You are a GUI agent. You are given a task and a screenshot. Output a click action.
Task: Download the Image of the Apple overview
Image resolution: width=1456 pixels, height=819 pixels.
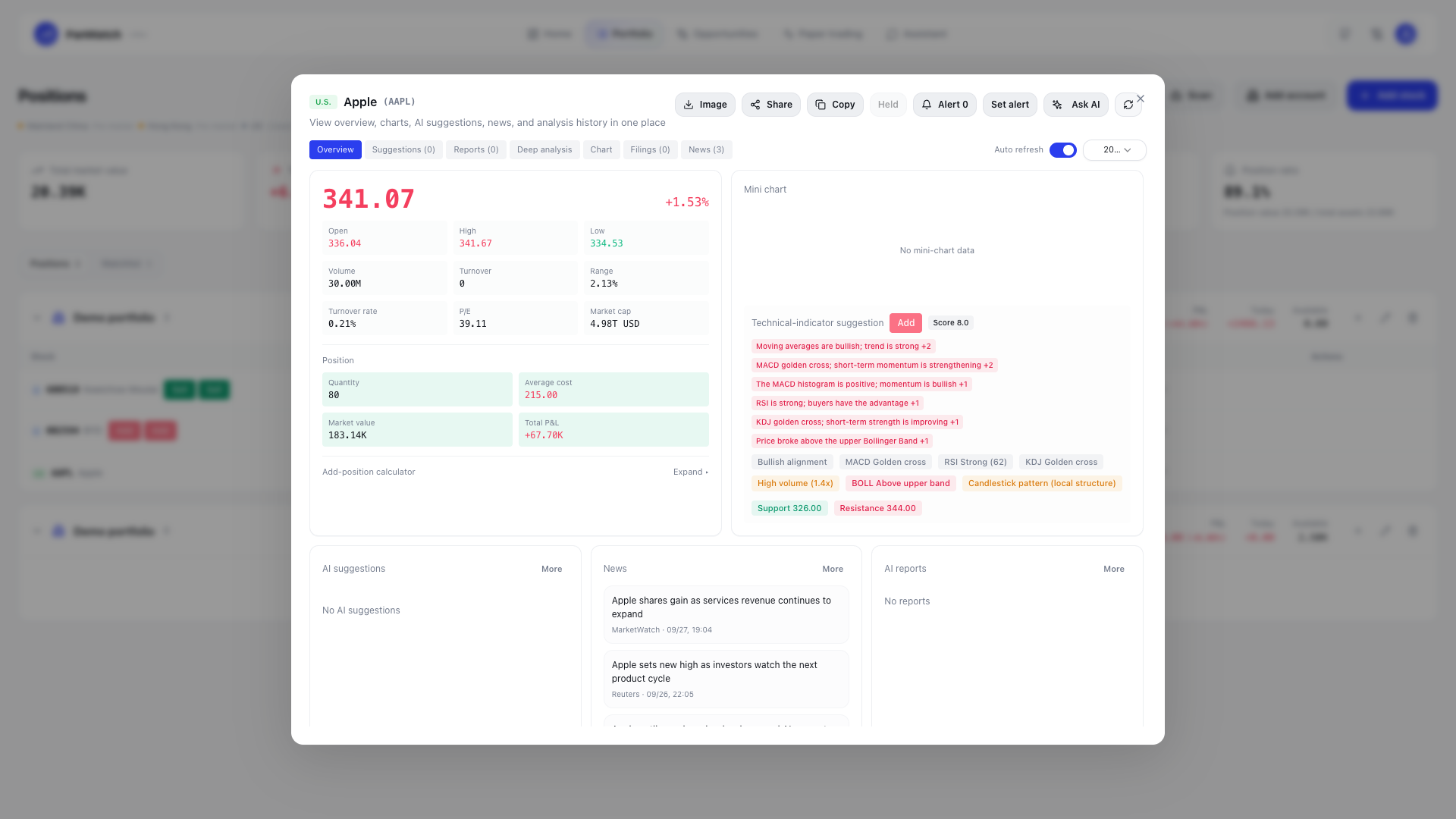tap(704, 105)
